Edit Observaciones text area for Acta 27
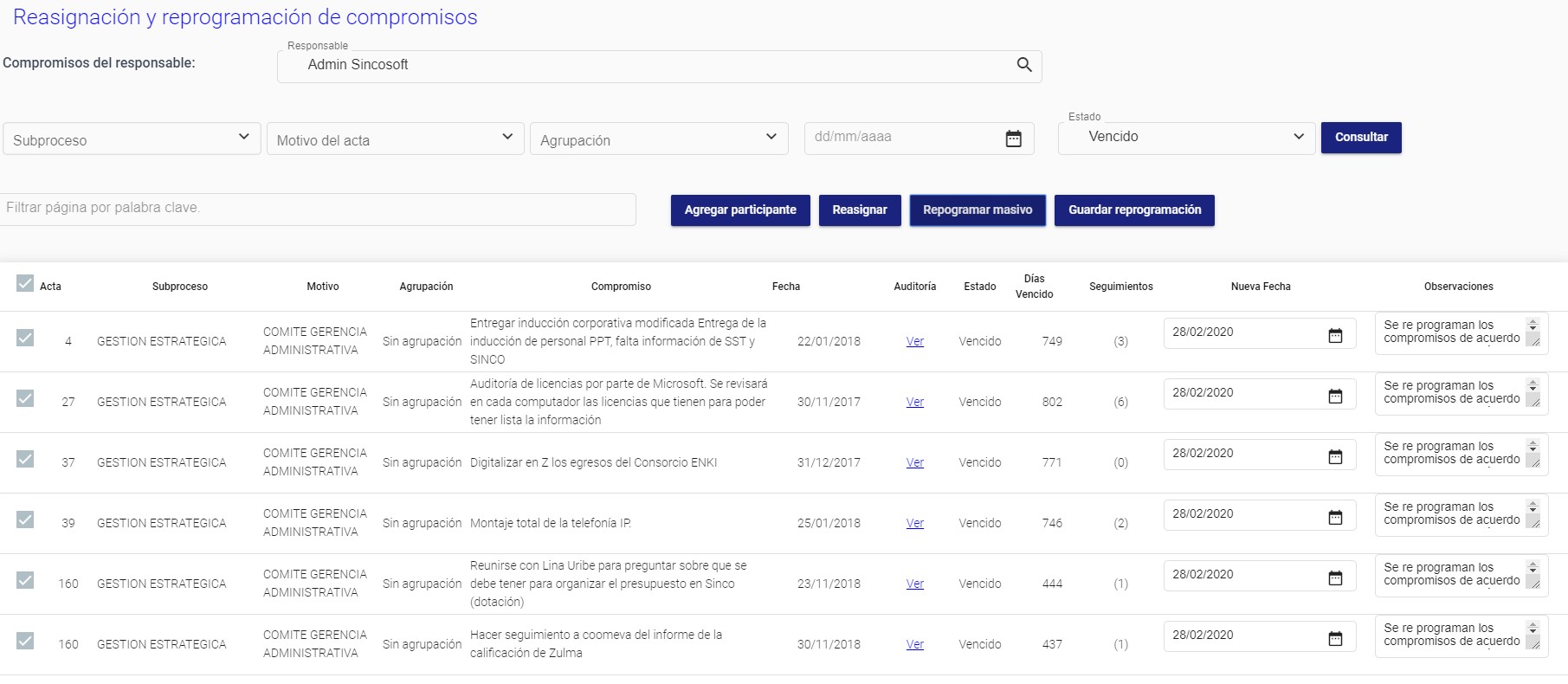1568x684 pixels. (1461, 394)
